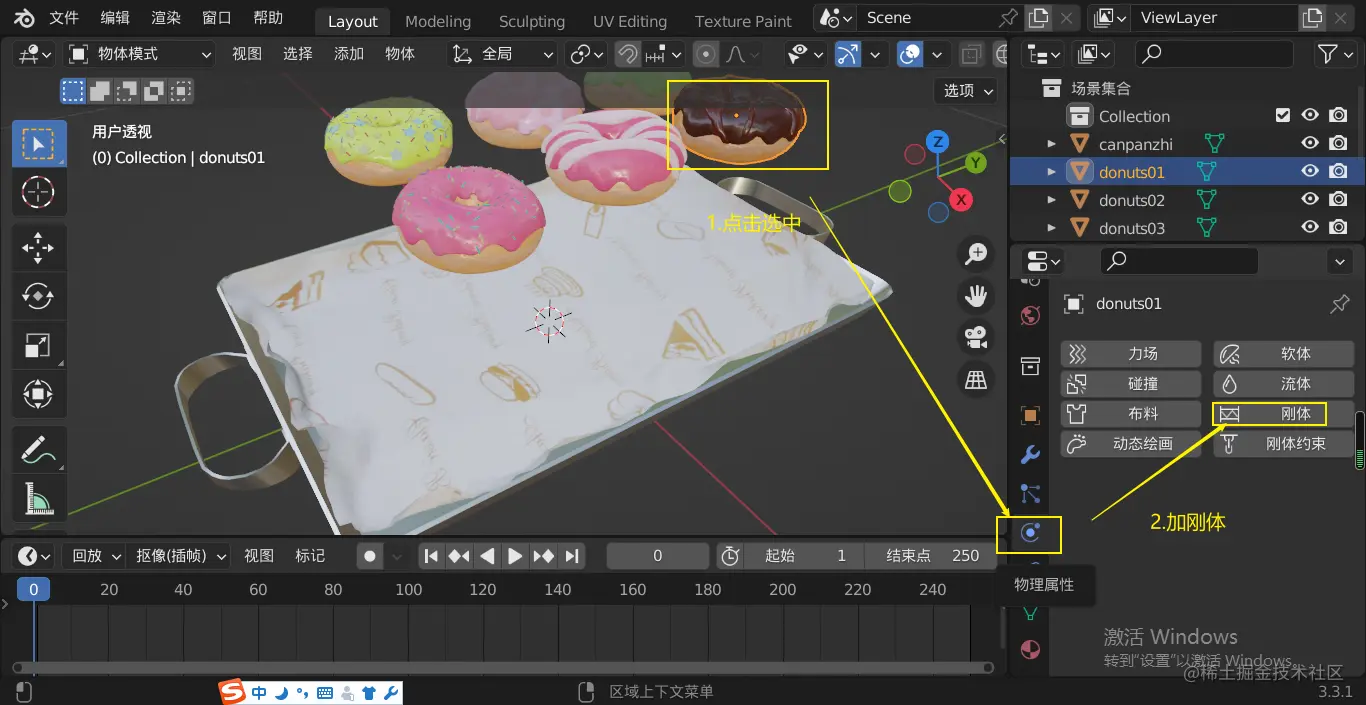Open the Object properties orange square tab
Viewport: 1366px width, 705px height.
point(1030,415)
